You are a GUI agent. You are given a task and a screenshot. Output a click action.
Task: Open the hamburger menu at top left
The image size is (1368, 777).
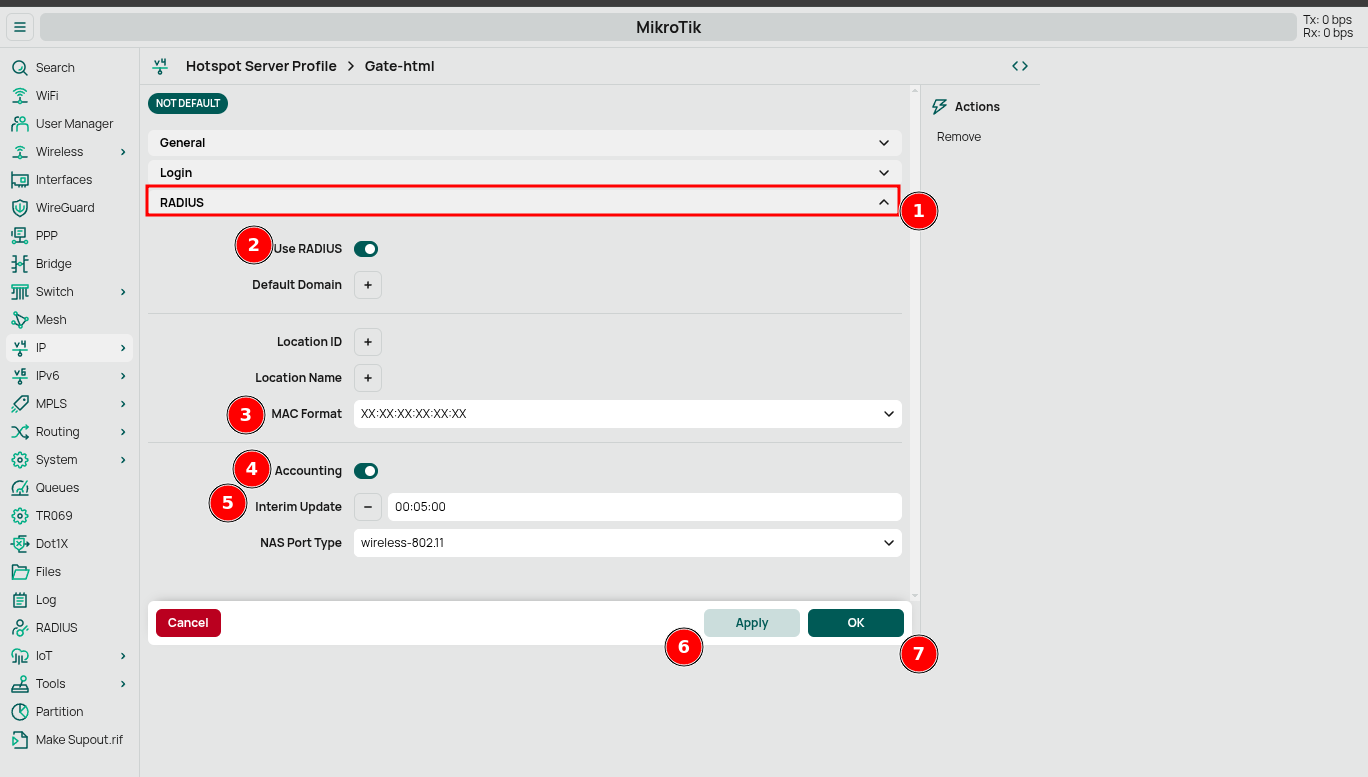coord(20,27)
